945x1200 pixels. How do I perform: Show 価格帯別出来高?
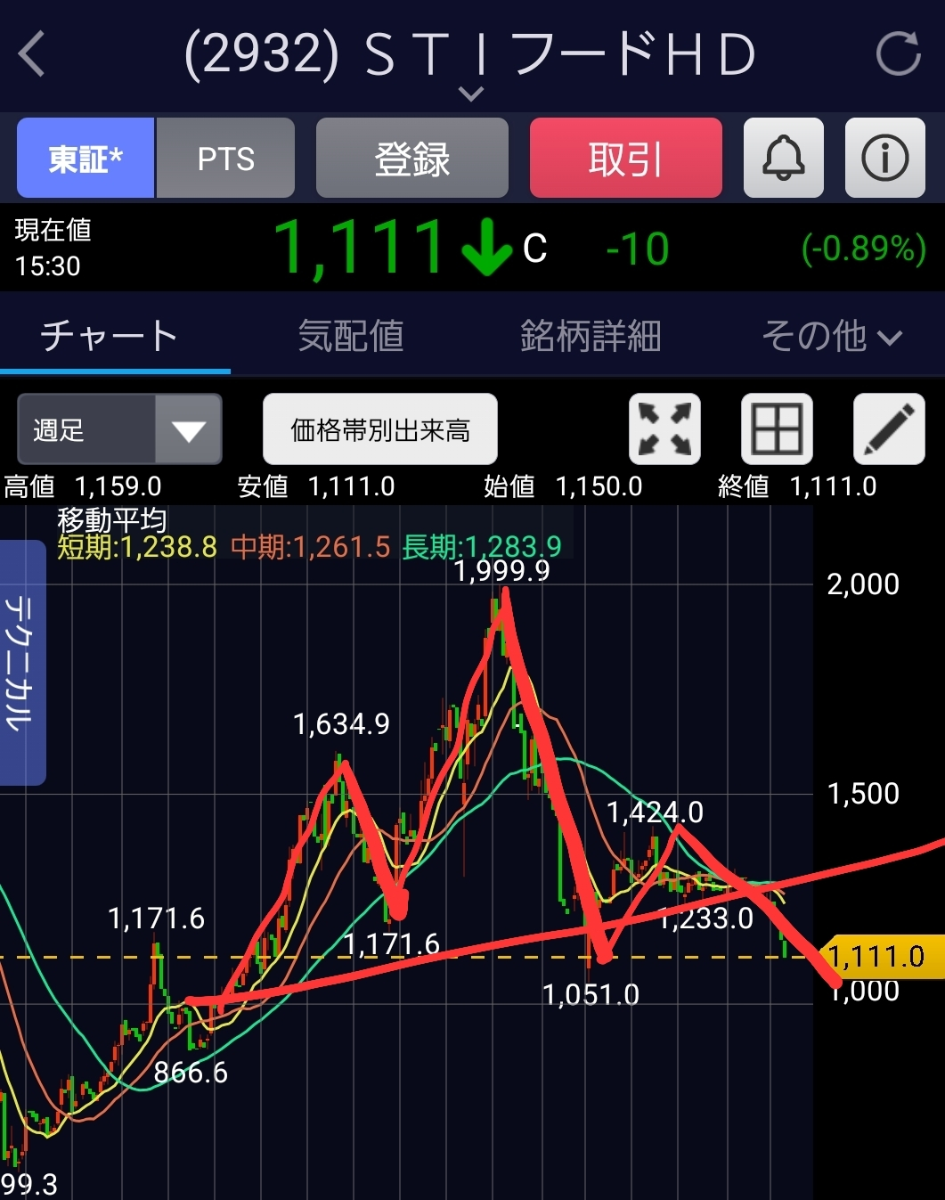pos(380,430)
